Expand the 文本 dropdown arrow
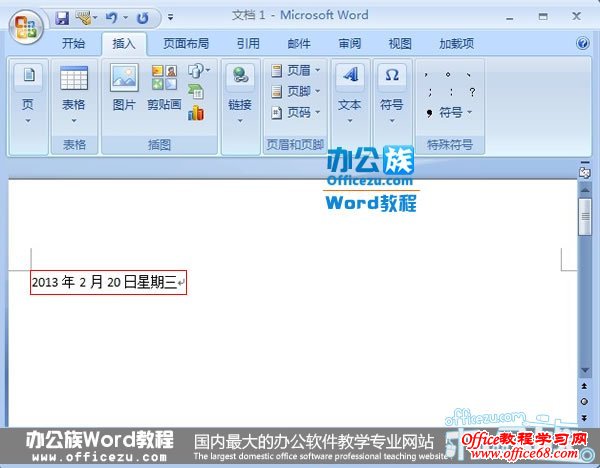600x468 pixels. point(350,121)
